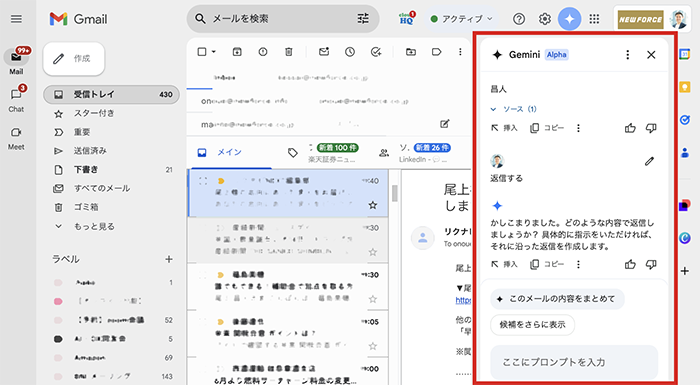The height and width of the screenshot is (385, 700).
Task: Open Google Tasks in the right side panel
Action: (684, 120)
